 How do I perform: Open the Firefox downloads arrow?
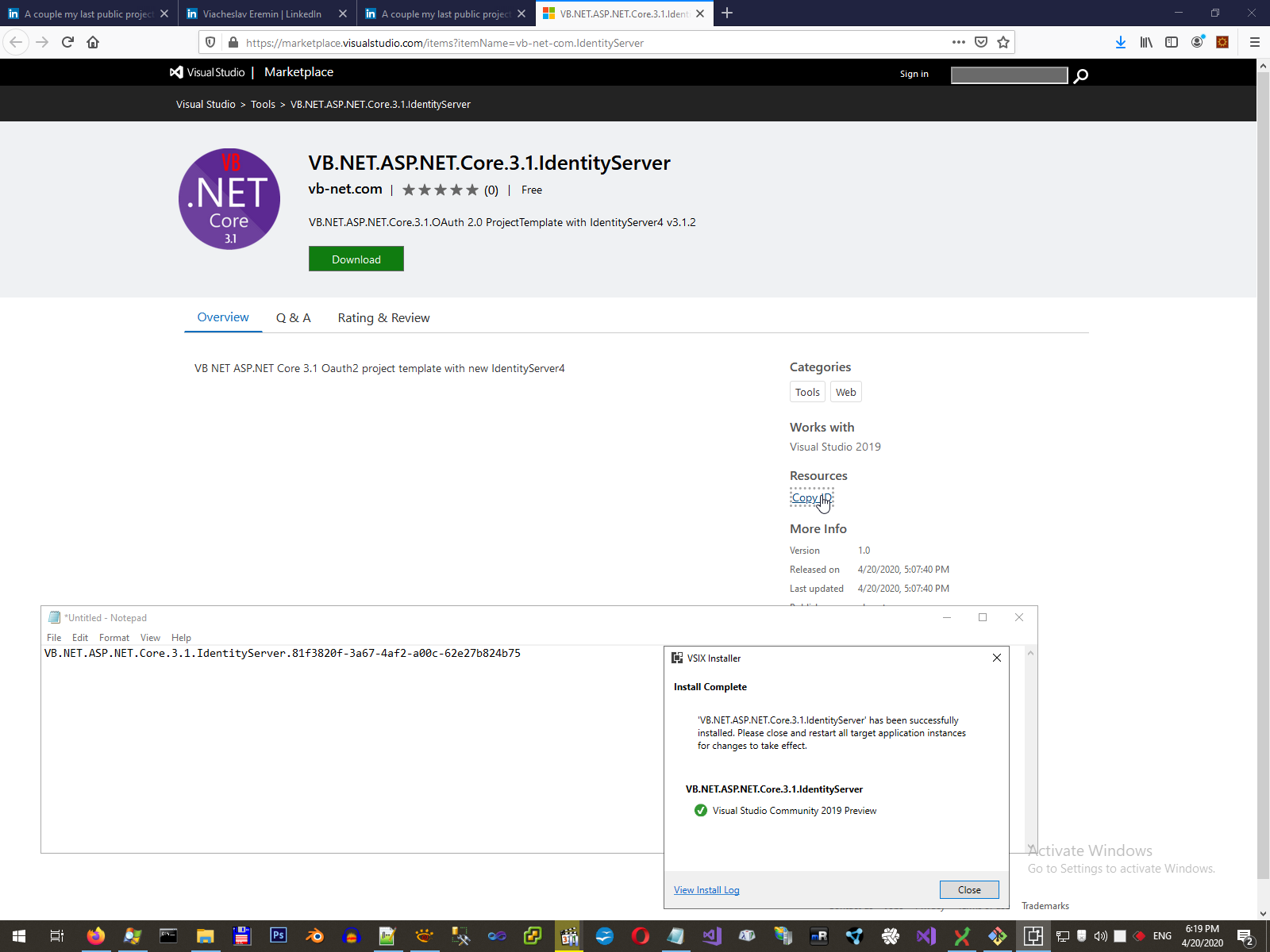[1121, 42]
